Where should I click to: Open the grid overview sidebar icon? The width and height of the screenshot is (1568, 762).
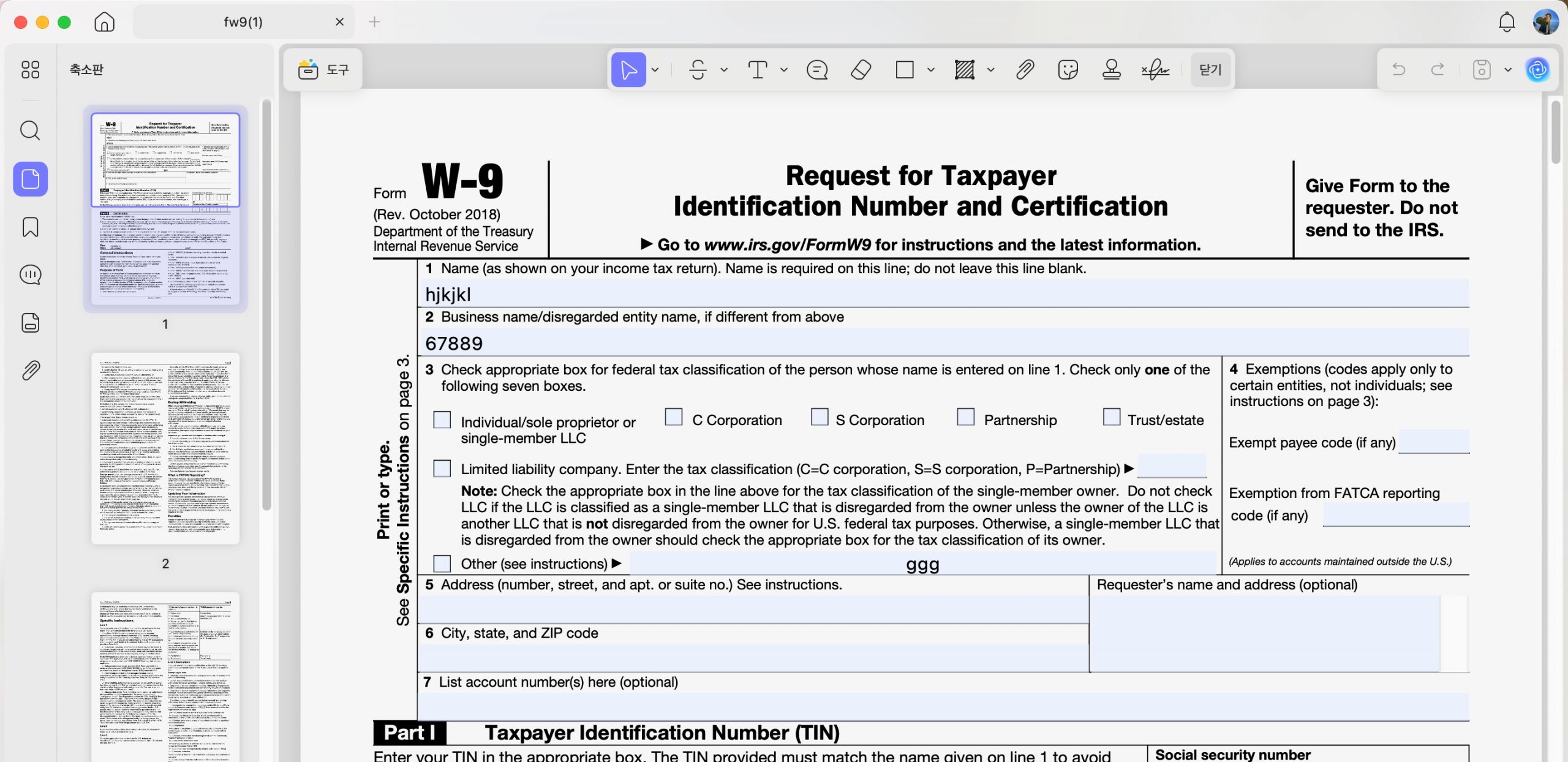[x=30, y=69]
